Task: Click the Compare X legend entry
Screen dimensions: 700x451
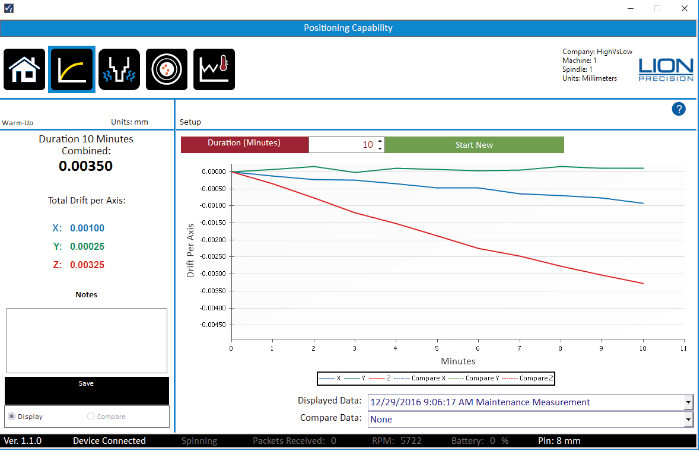Action: [x=420, y=378]
